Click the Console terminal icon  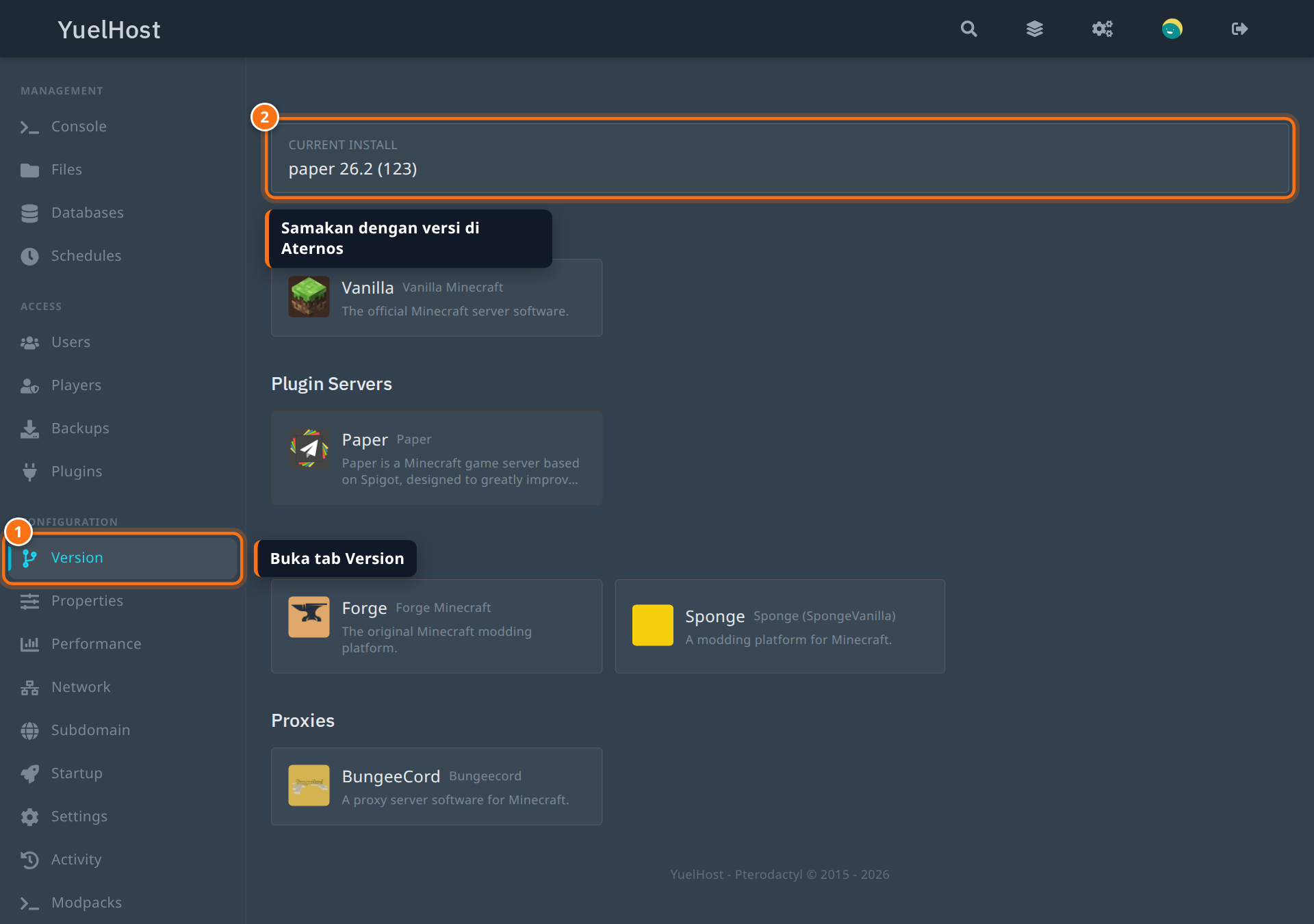(29, 127)
